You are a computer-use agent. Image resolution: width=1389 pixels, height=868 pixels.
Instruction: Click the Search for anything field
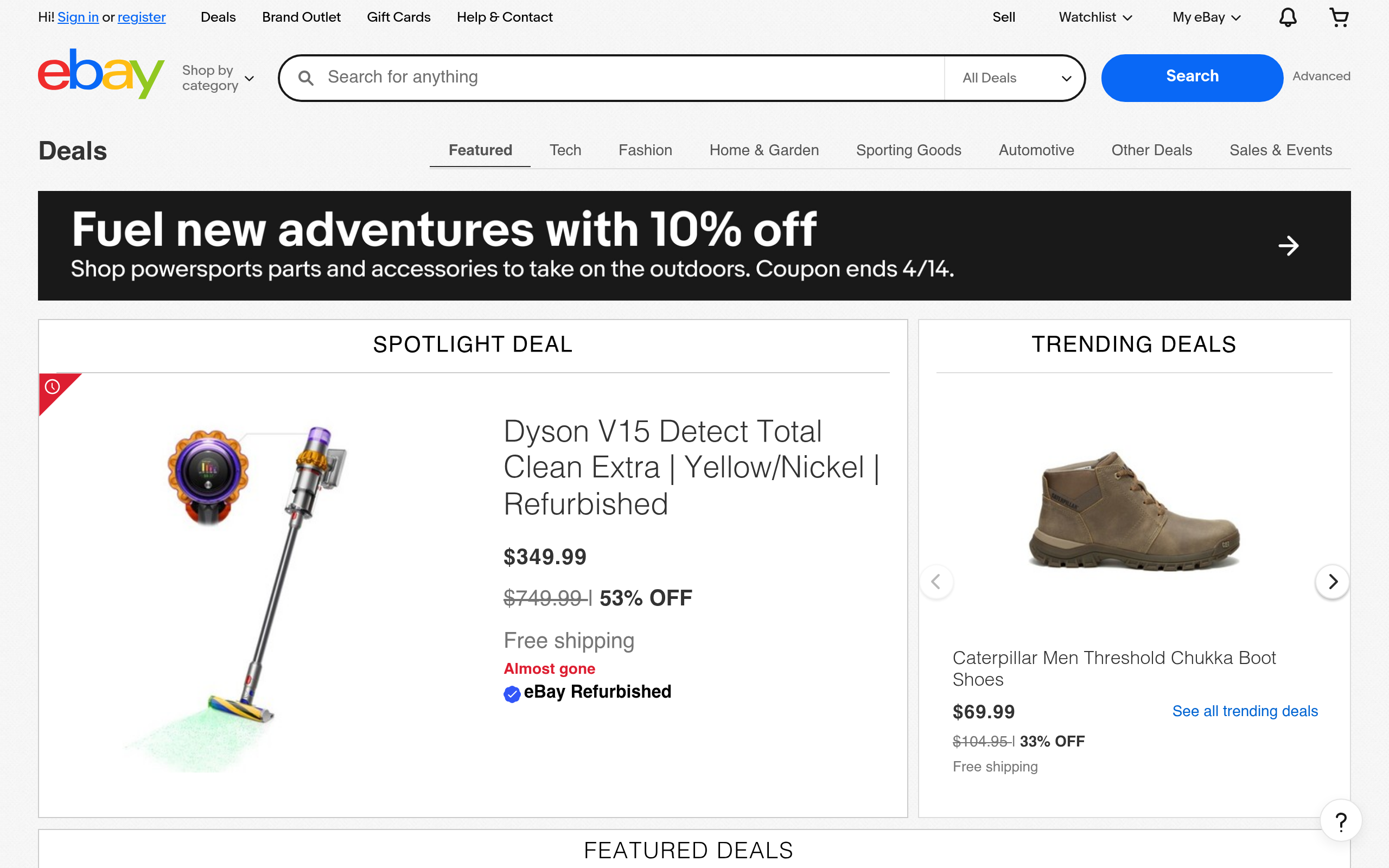632,77
